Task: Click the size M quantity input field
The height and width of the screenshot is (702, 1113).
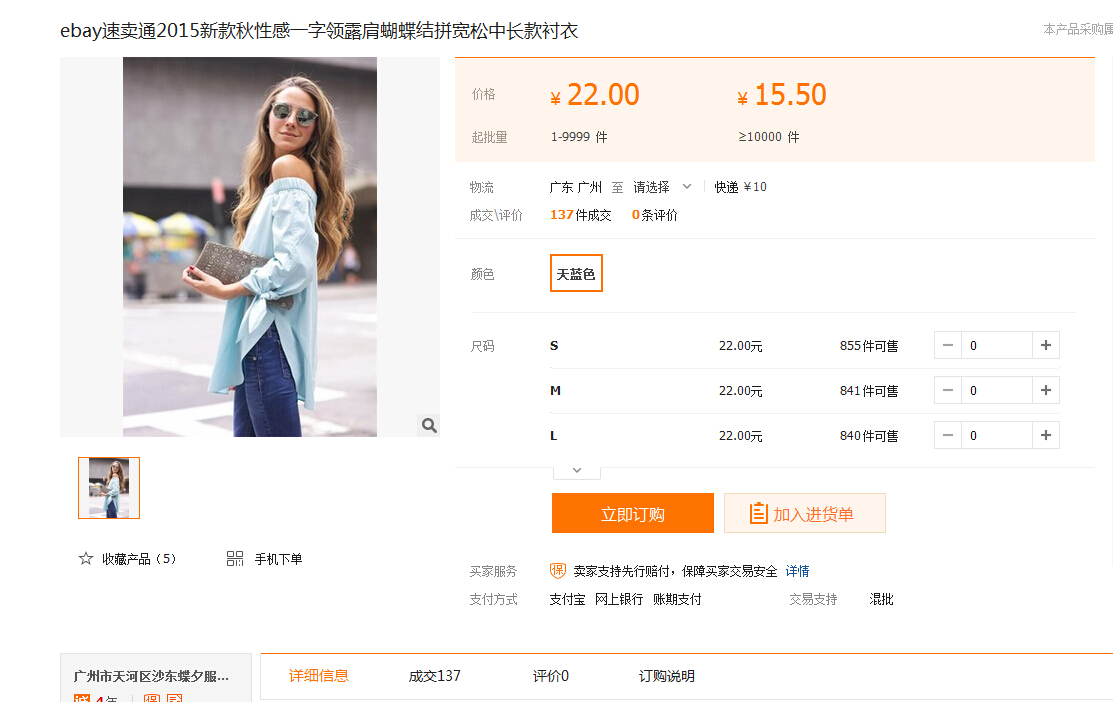Action: pos(996,391)
